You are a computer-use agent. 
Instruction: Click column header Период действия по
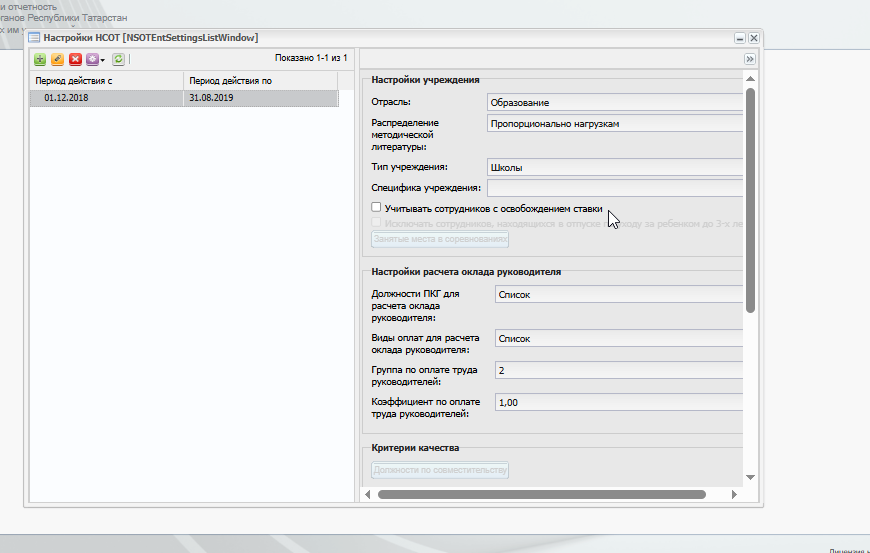[x=260, y=81]
